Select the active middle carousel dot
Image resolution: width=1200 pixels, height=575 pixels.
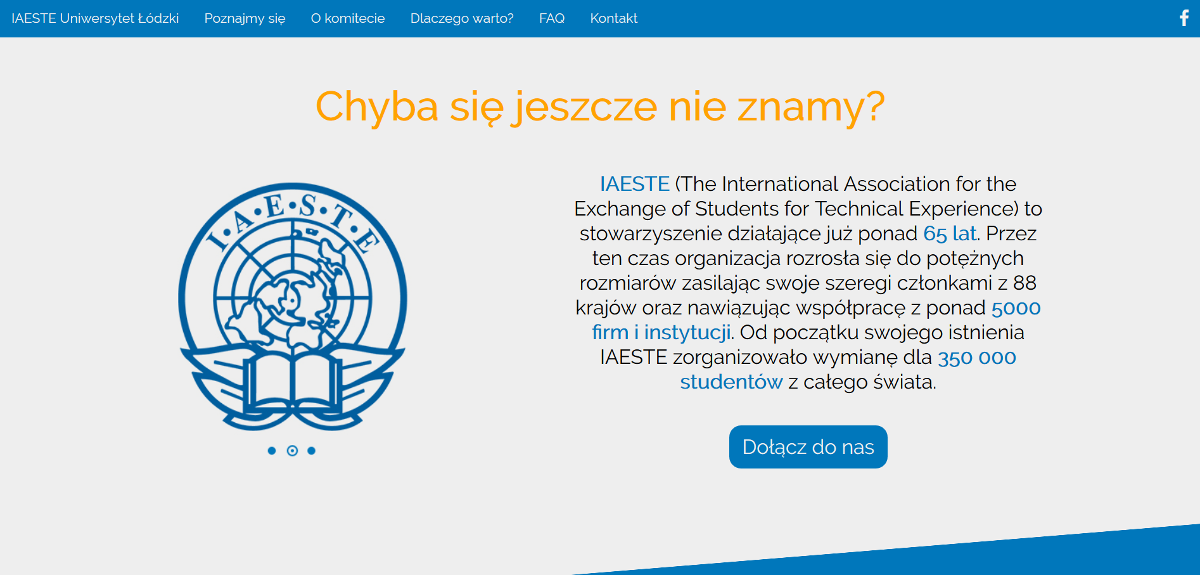point(292,451)
